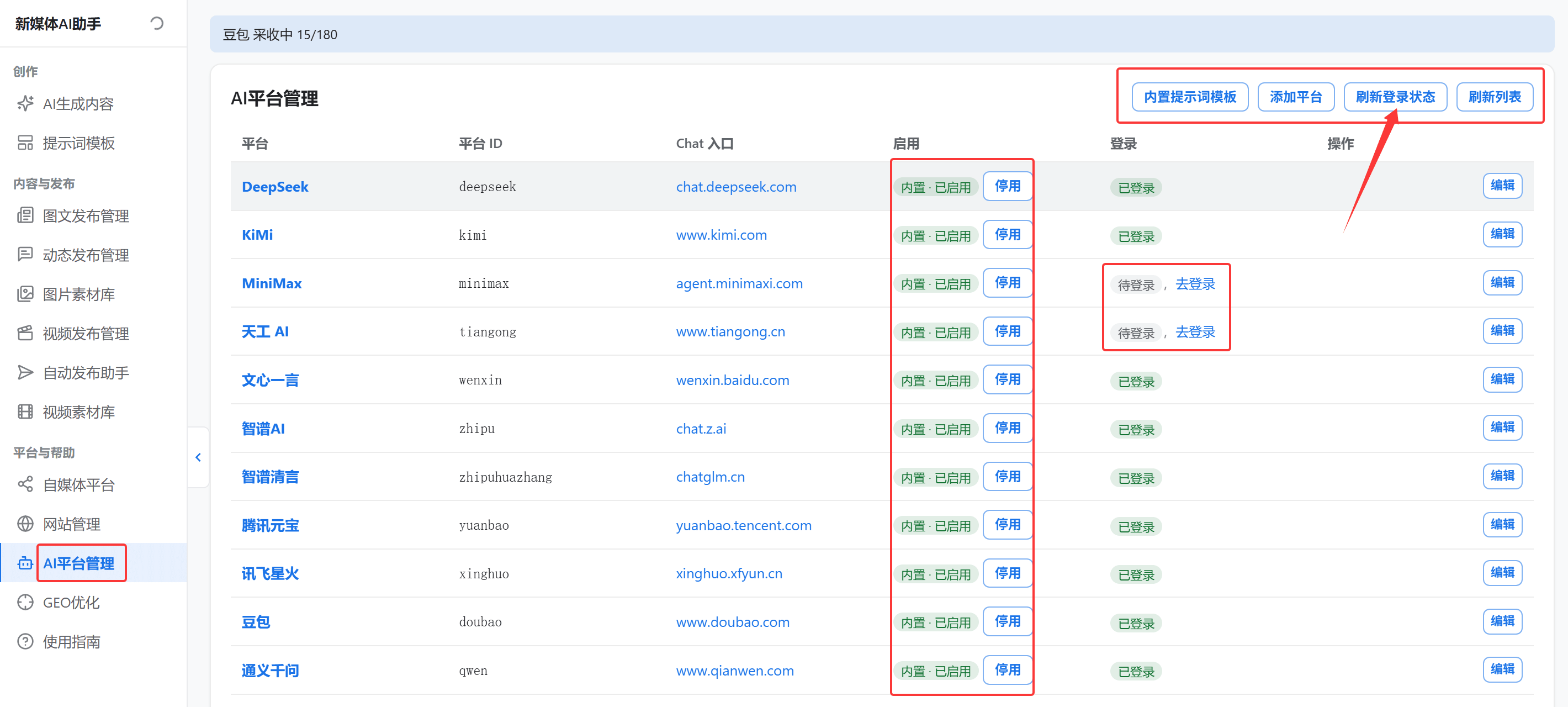This screenshot has width=1568, height=707.
Task: Open 图文发布管理 menu item
Action: tap(93, 215)
